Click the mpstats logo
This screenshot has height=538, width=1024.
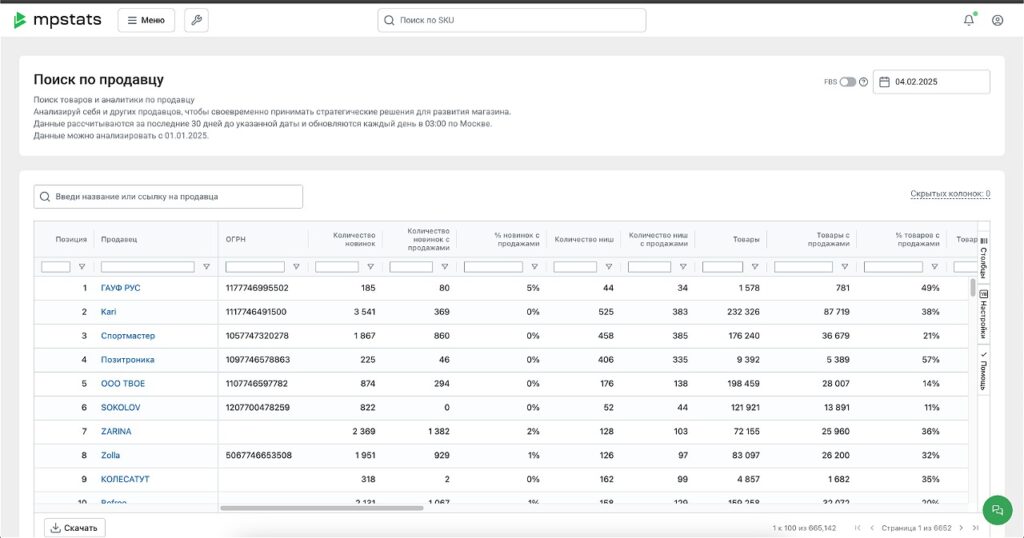point(59,20)
